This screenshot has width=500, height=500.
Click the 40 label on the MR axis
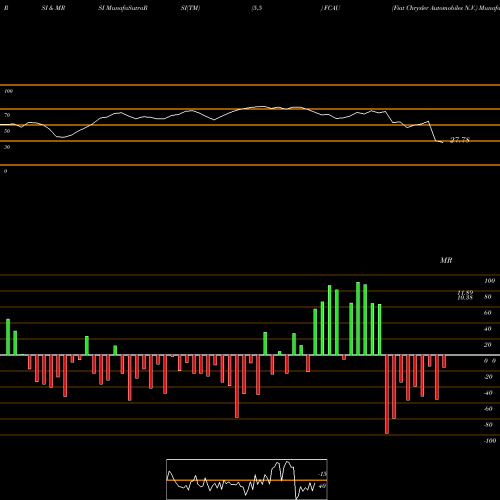(488, 329)
